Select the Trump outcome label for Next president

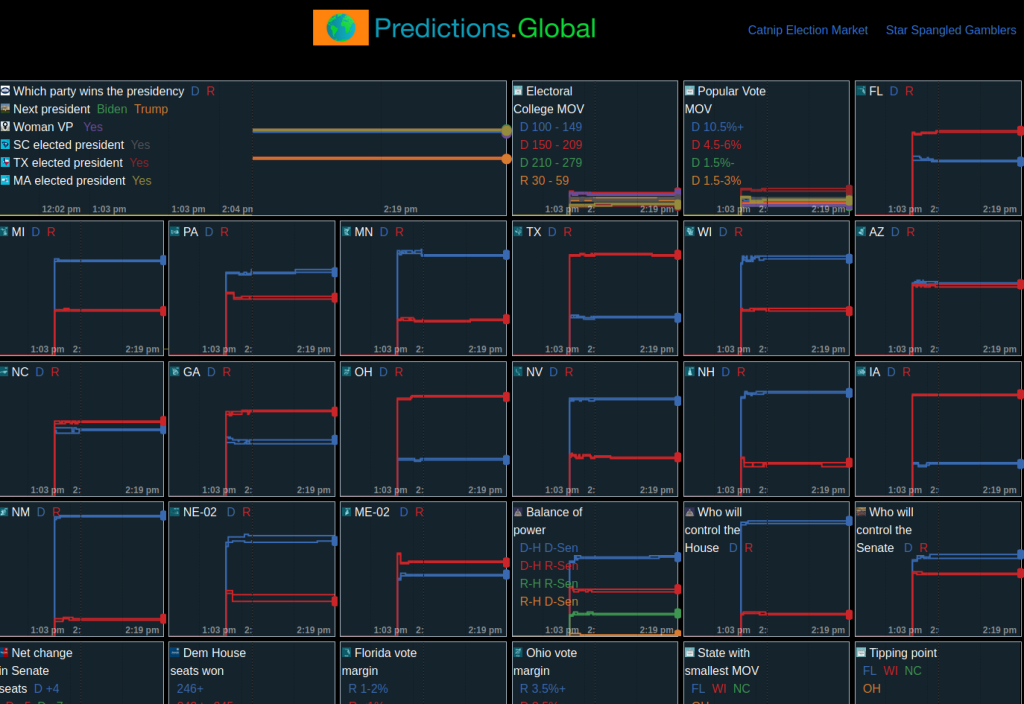(151, 109)
